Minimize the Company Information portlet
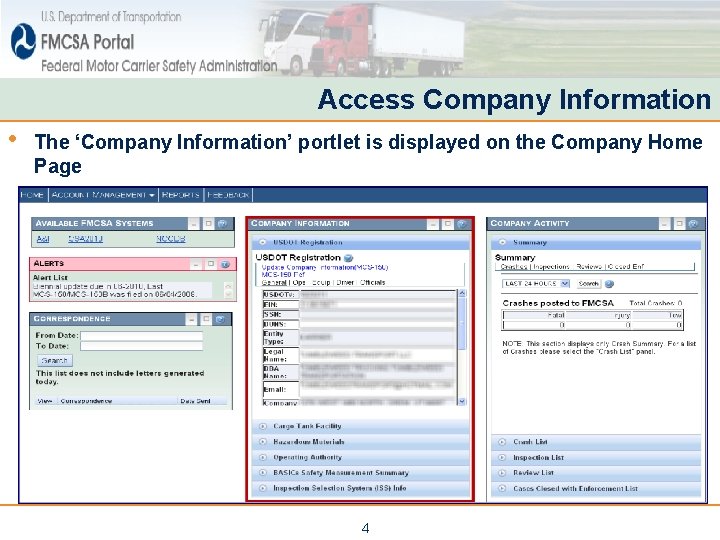The width and height of the screenshot is (720, 540). (433, 224)
